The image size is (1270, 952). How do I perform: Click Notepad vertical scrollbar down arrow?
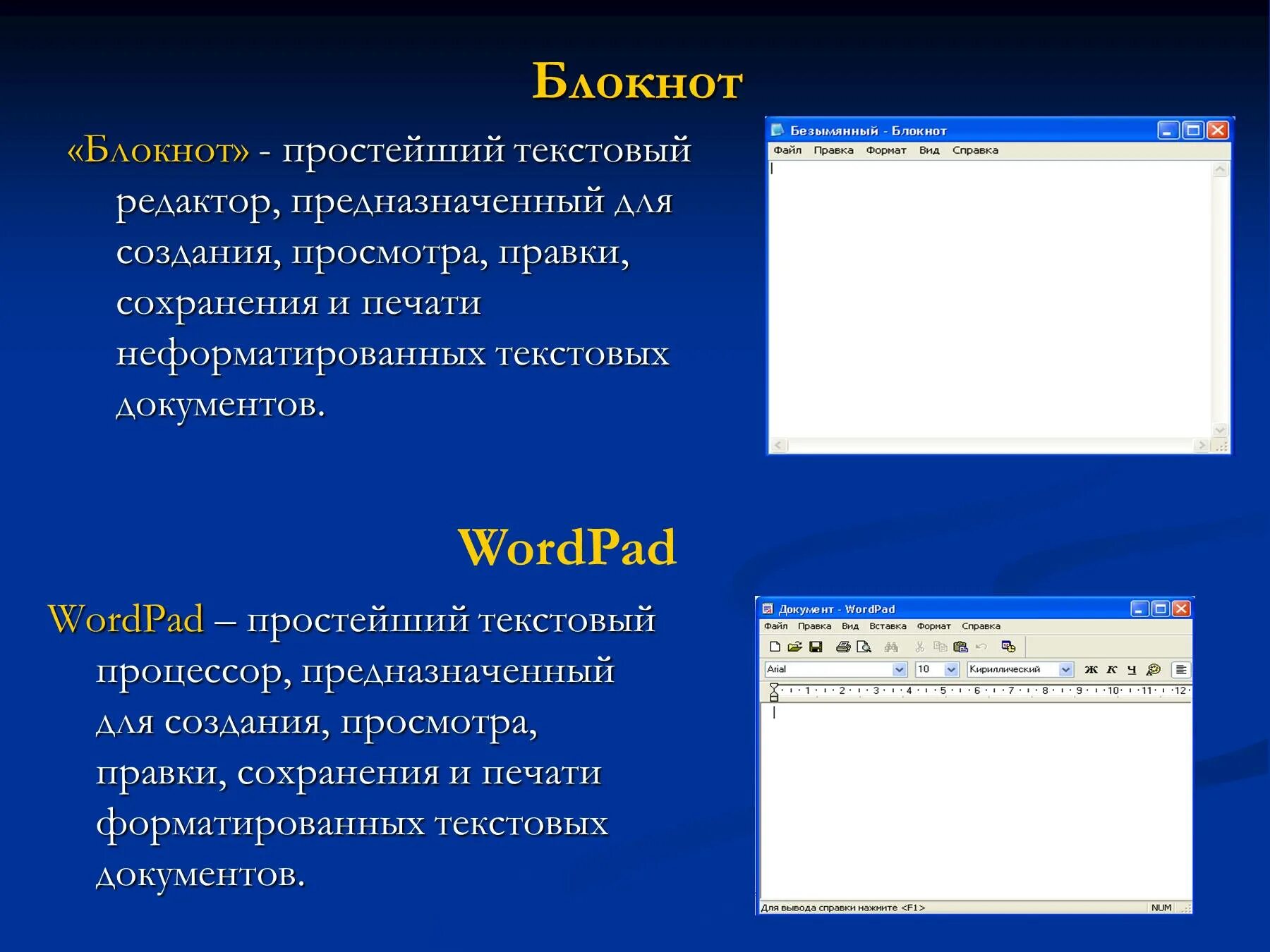tap(1220, 430)
